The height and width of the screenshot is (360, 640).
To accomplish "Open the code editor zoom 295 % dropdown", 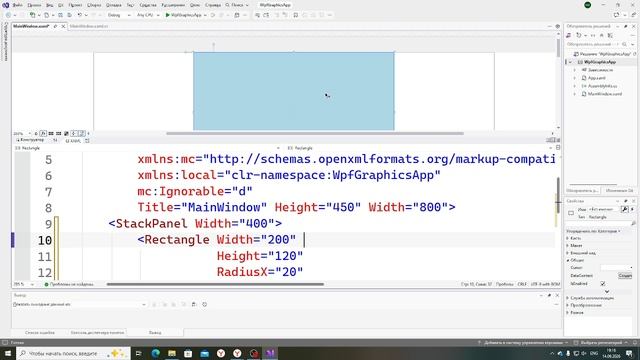I will point(24,284).
